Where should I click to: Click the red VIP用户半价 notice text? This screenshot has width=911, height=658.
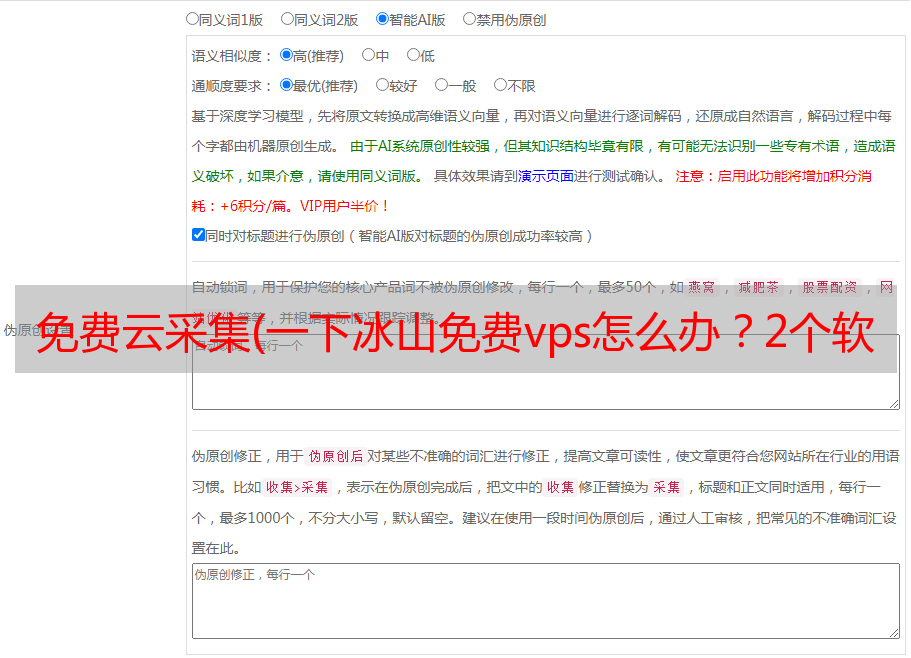coord(345,206)
